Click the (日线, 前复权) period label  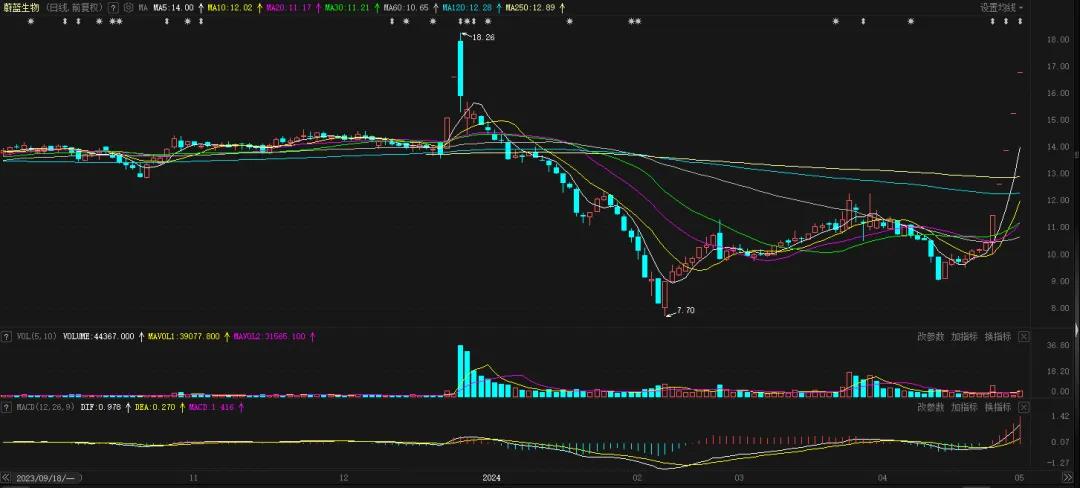pyautogui.click(x=75, y=8)
